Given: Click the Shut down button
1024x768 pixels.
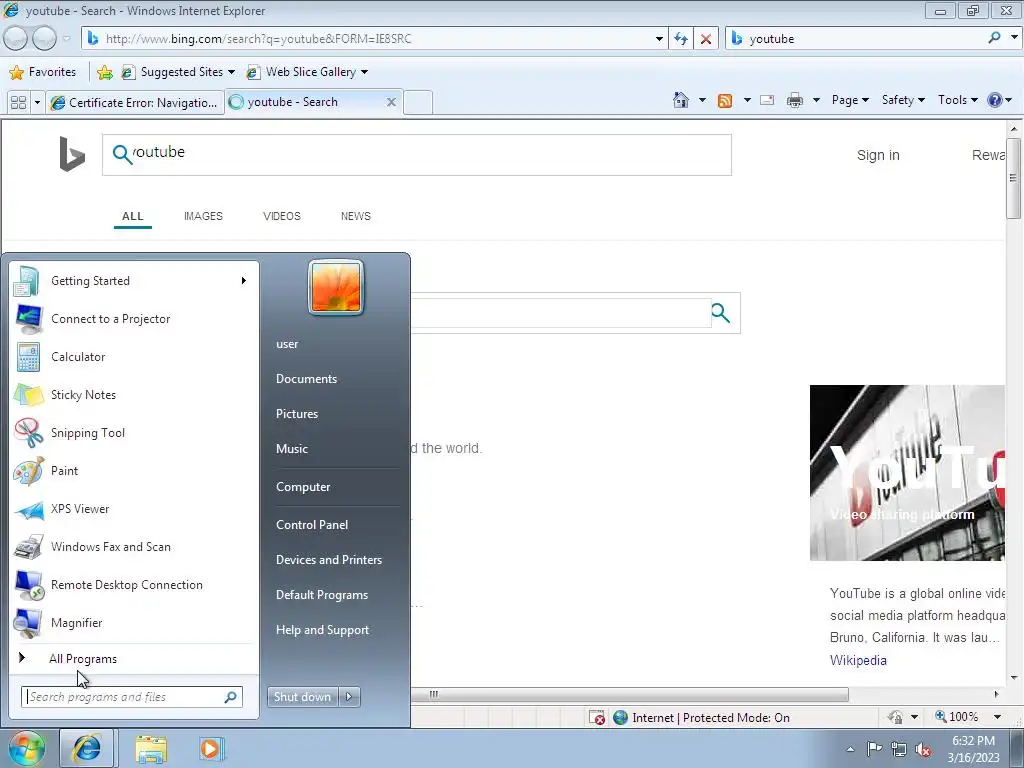Looking at the screenshot, I should [302, 697].
